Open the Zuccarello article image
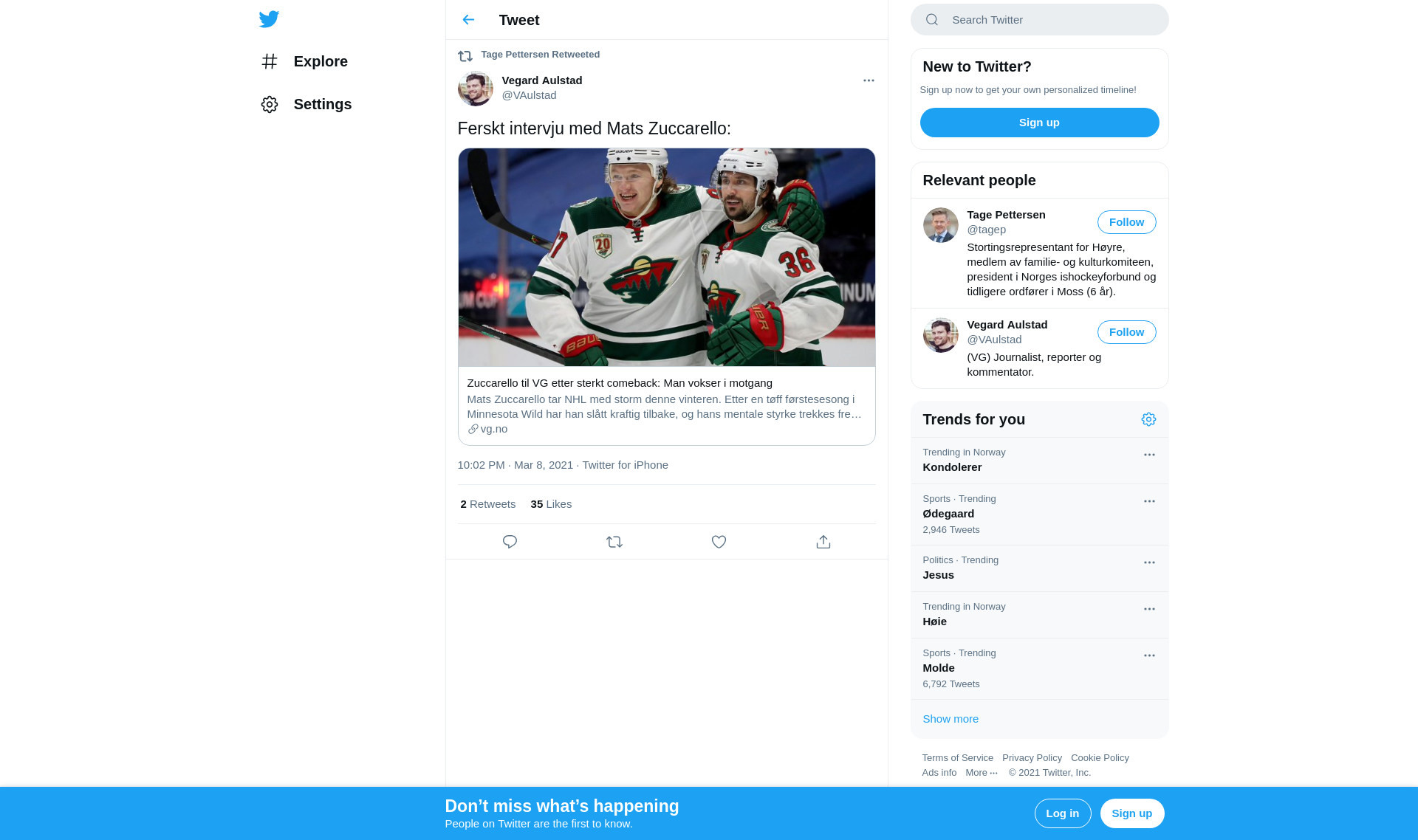Screen dimensions: 1418x840 pos(666,258)
